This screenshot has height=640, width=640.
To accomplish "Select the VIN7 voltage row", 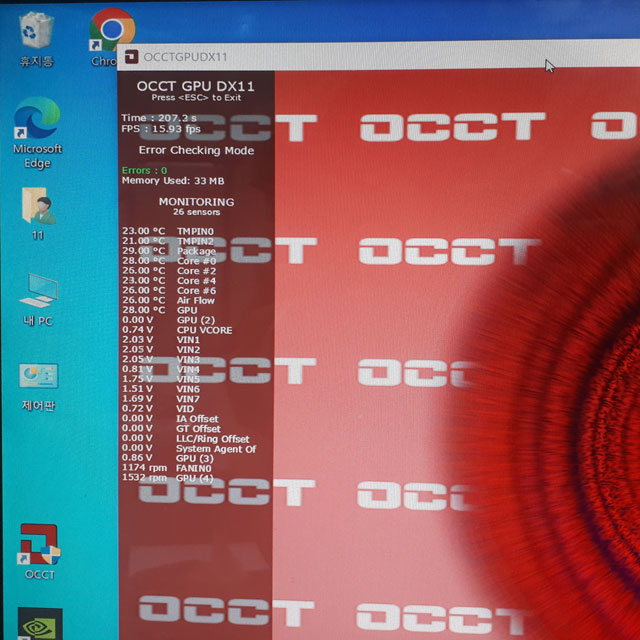I will click(161, 398).
